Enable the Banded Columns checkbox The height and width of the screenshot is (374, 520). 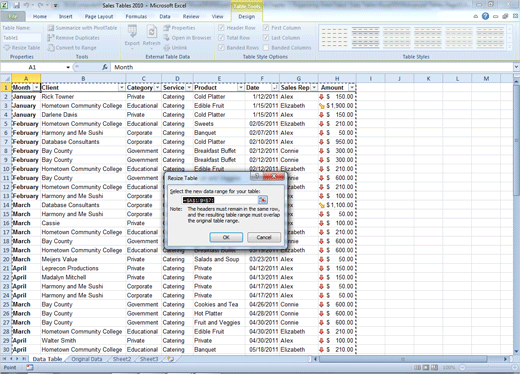[266, 48]
